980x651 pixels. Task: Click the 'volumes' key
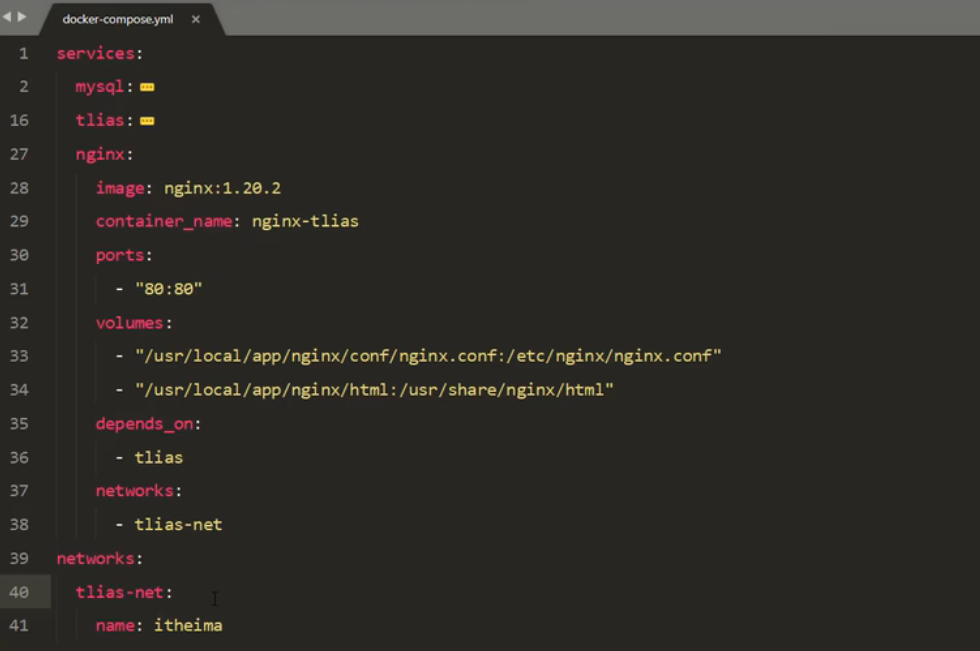coord(129,323)
